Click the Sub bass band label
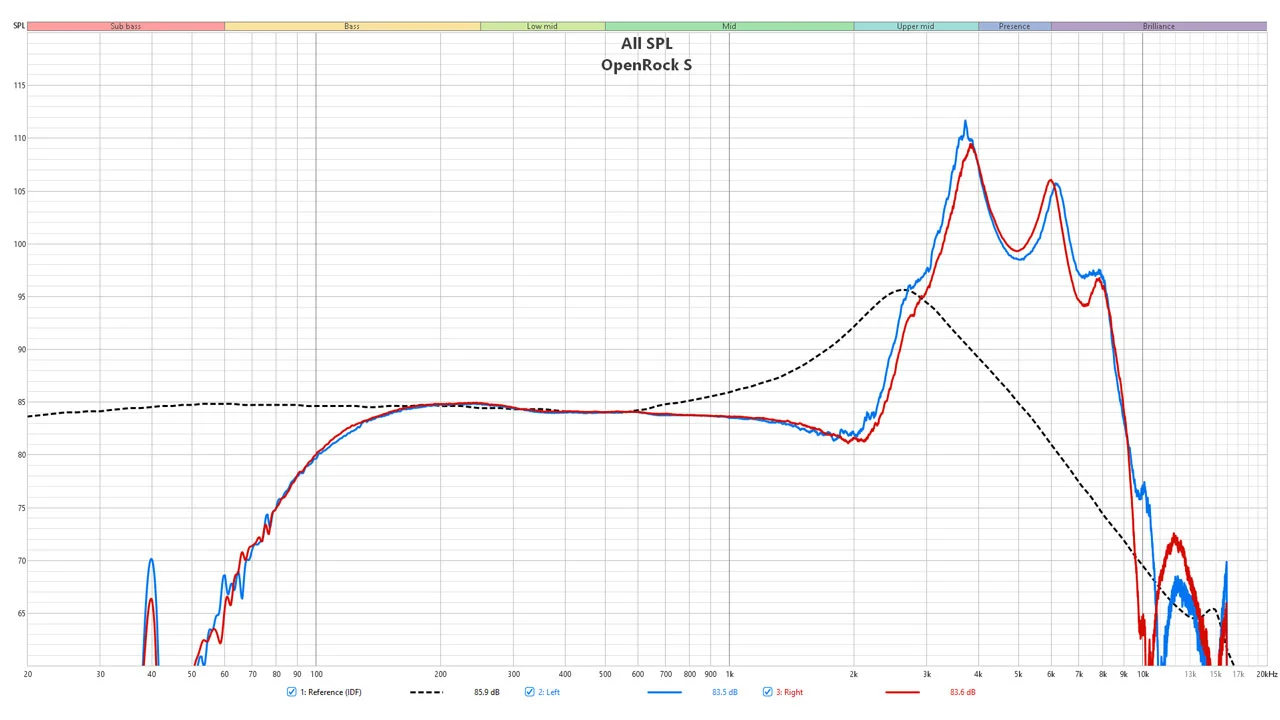This screenshot has width=1280, height=720. point(126,26)
